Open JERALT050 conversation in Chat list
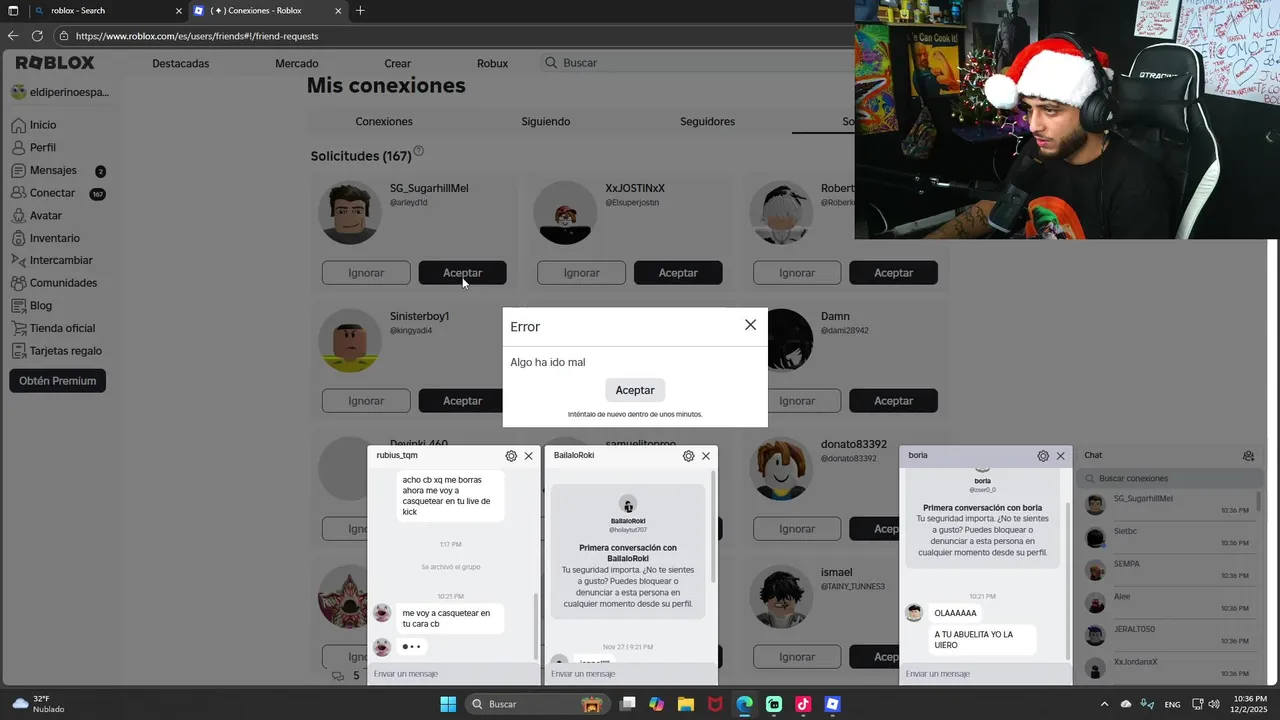This screenshot has width=1280, height=720. click(1167, 635)
